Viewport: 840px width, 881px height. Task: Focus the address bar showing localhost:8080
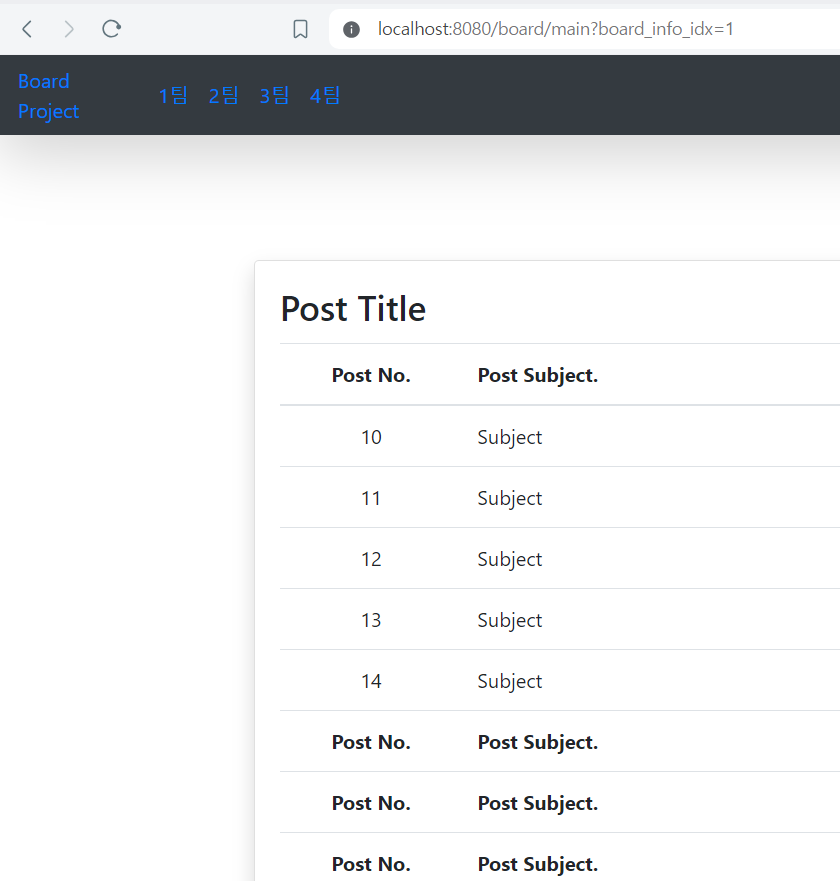pos(584,29)
